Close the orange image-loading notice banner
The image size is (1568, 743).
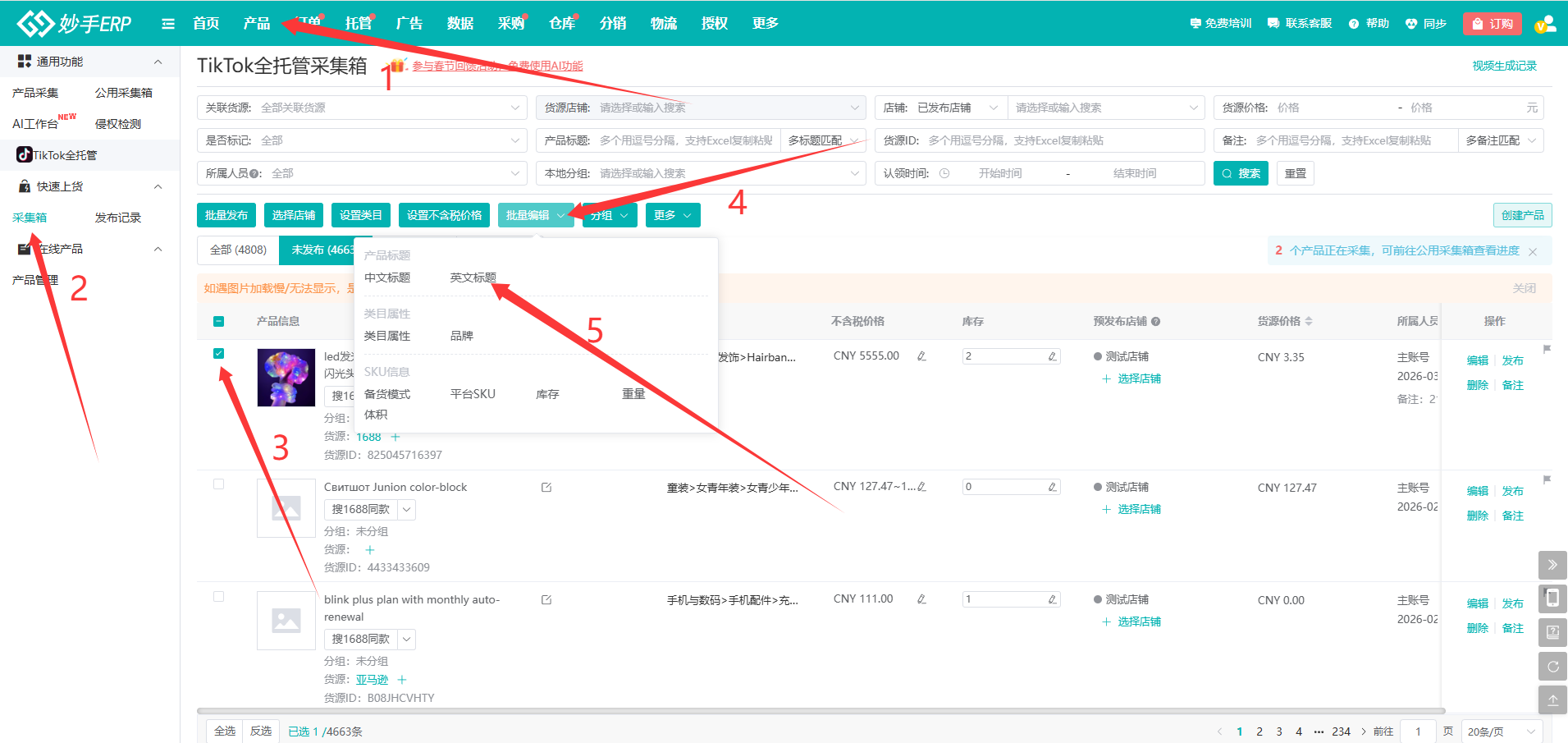click(1524, 288)
